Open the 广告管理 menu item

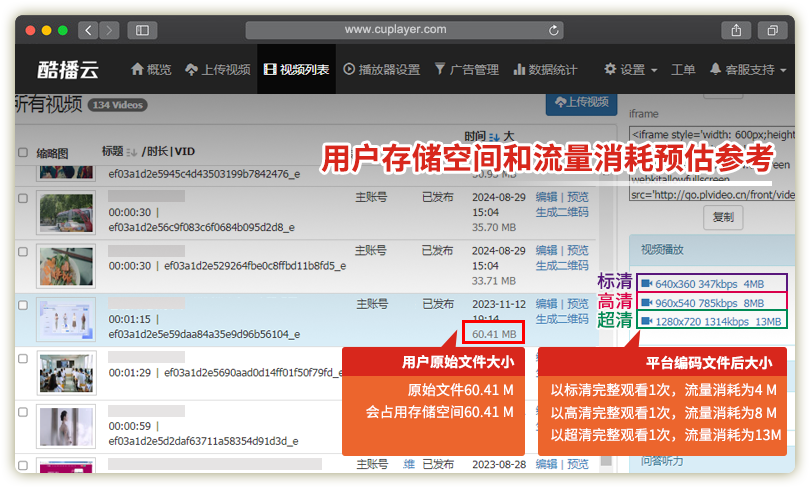tap(466, 70)
